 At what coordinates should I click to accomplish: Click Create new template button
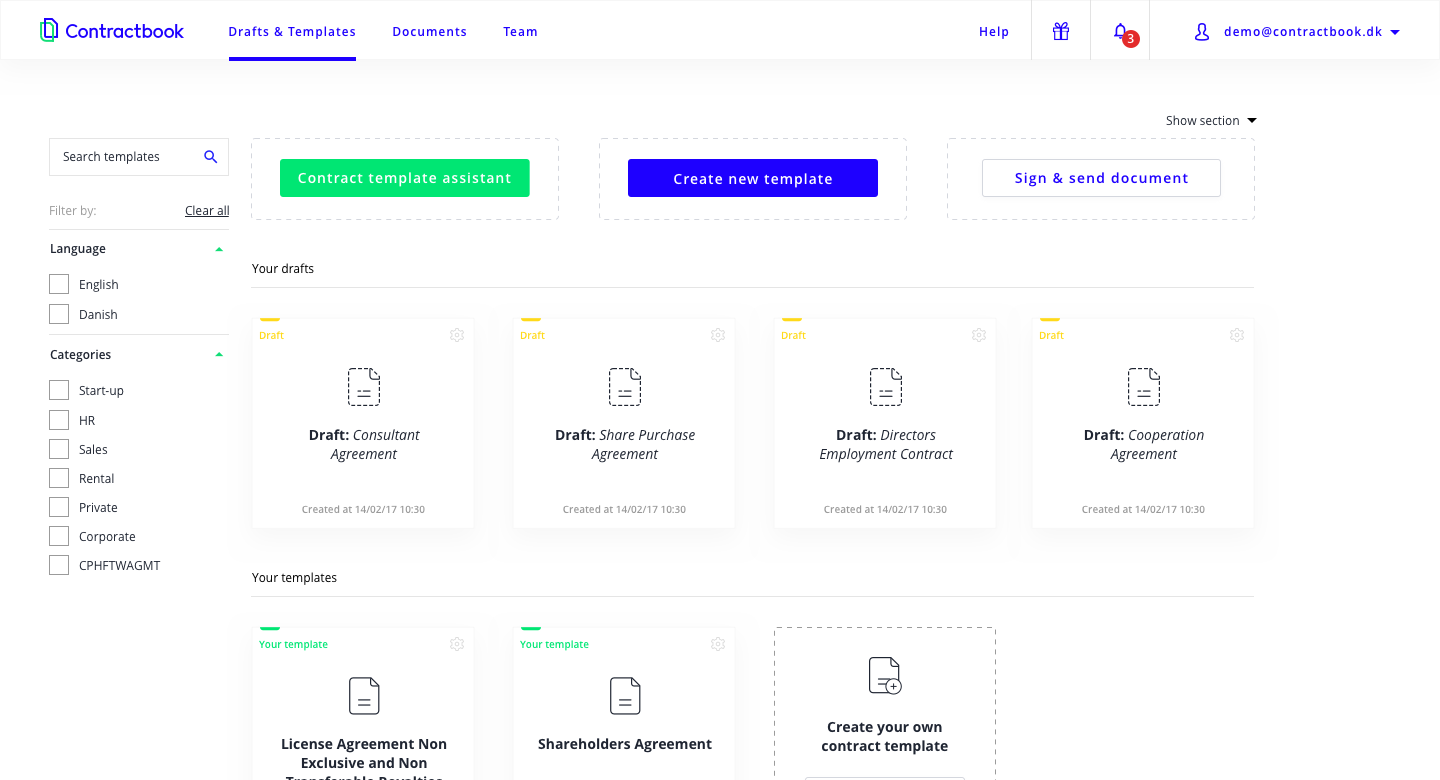753,178
